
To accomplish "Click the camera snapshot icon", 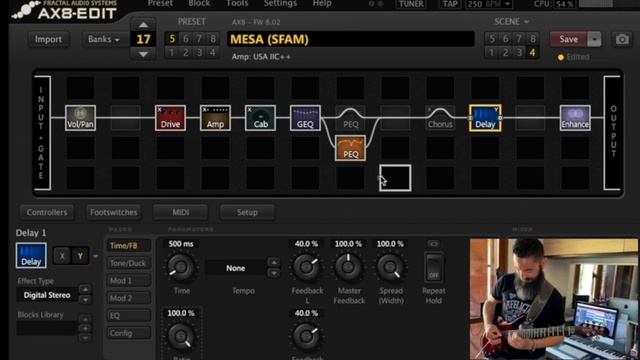I will click(x=622, y=39).
